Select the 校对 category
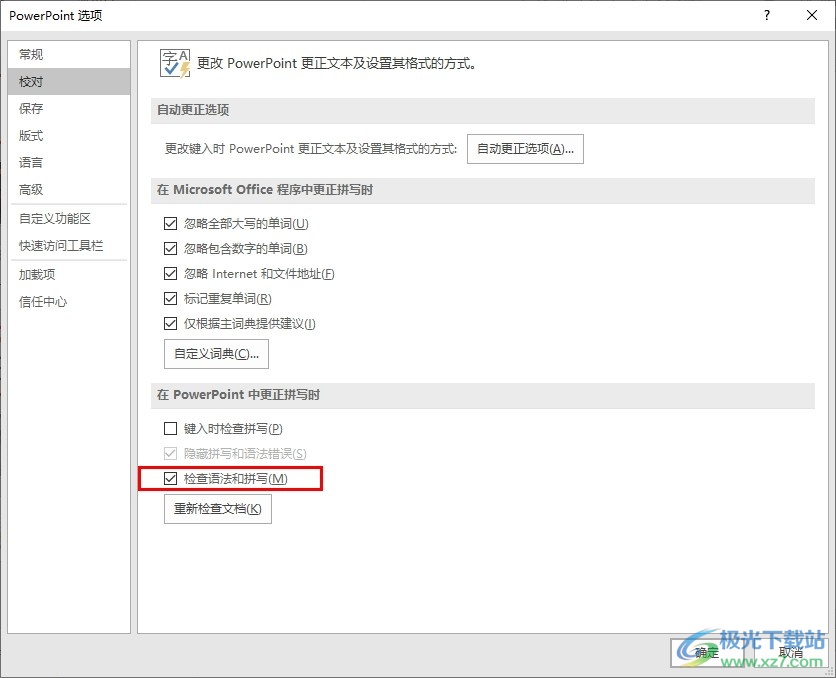 pyautogui.click(x=69, y=82)
